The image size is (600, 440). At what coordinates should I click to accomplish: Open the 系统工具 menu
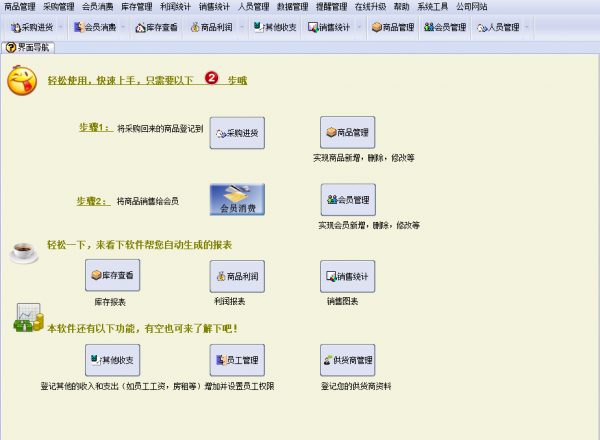[x=432, y=7]
